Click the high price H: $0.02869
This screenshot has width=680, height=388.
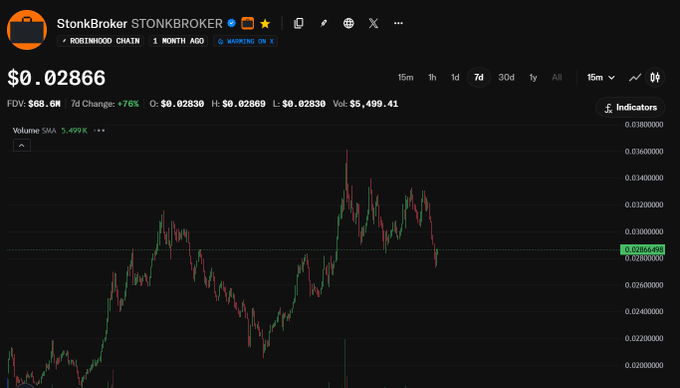(x=238, y=104)
